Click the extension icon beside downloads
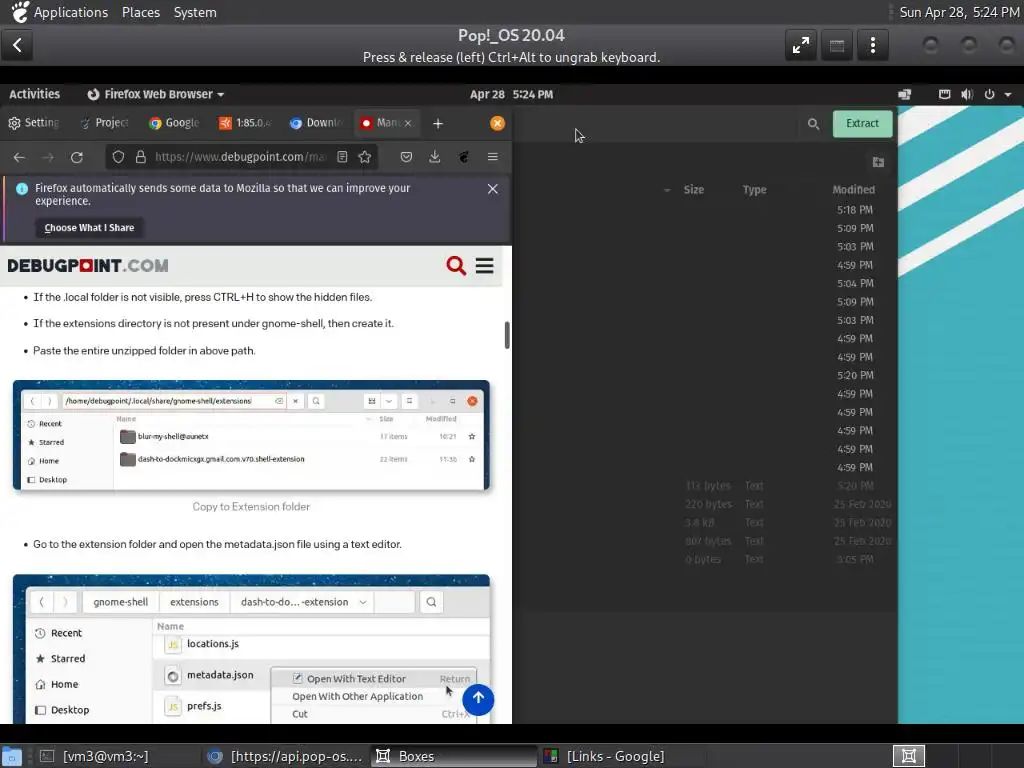The image size is (1024, 768). tap(463, 157)
